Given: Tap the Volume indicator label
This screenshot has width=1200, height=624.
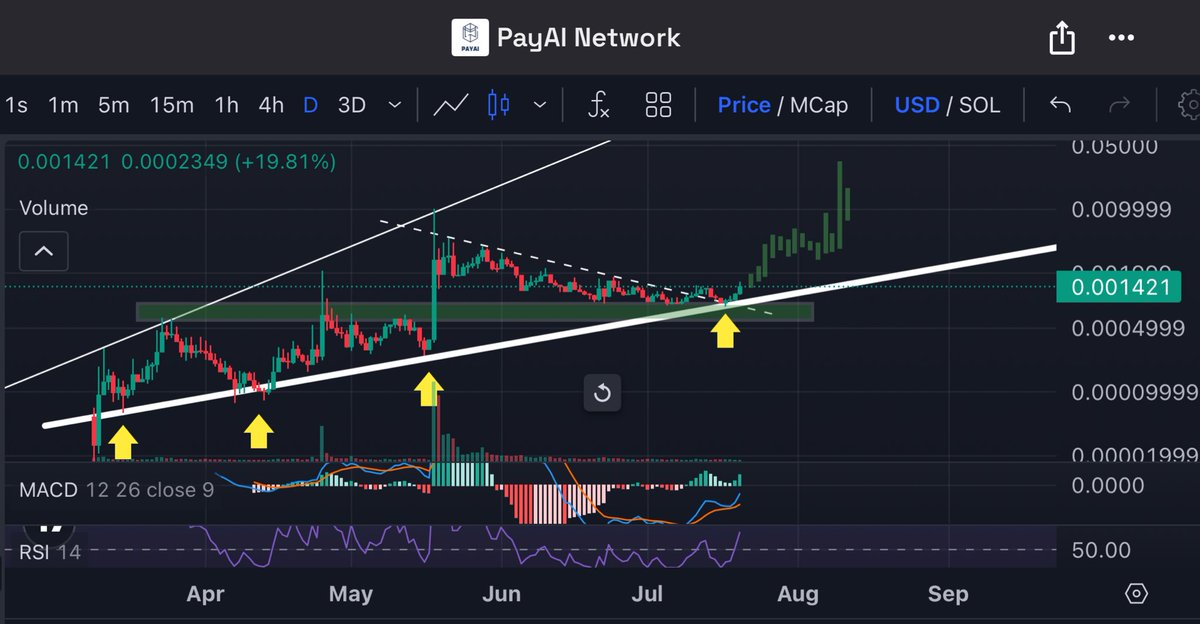Looking at the screenshot, I should point(54,208).
